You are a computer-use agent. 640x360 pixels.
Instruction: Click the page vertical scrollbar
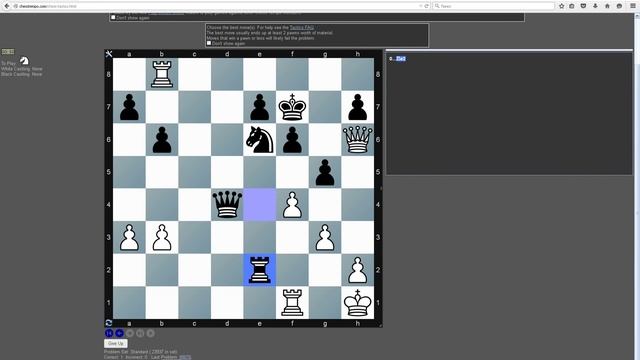tap(637, 186)
